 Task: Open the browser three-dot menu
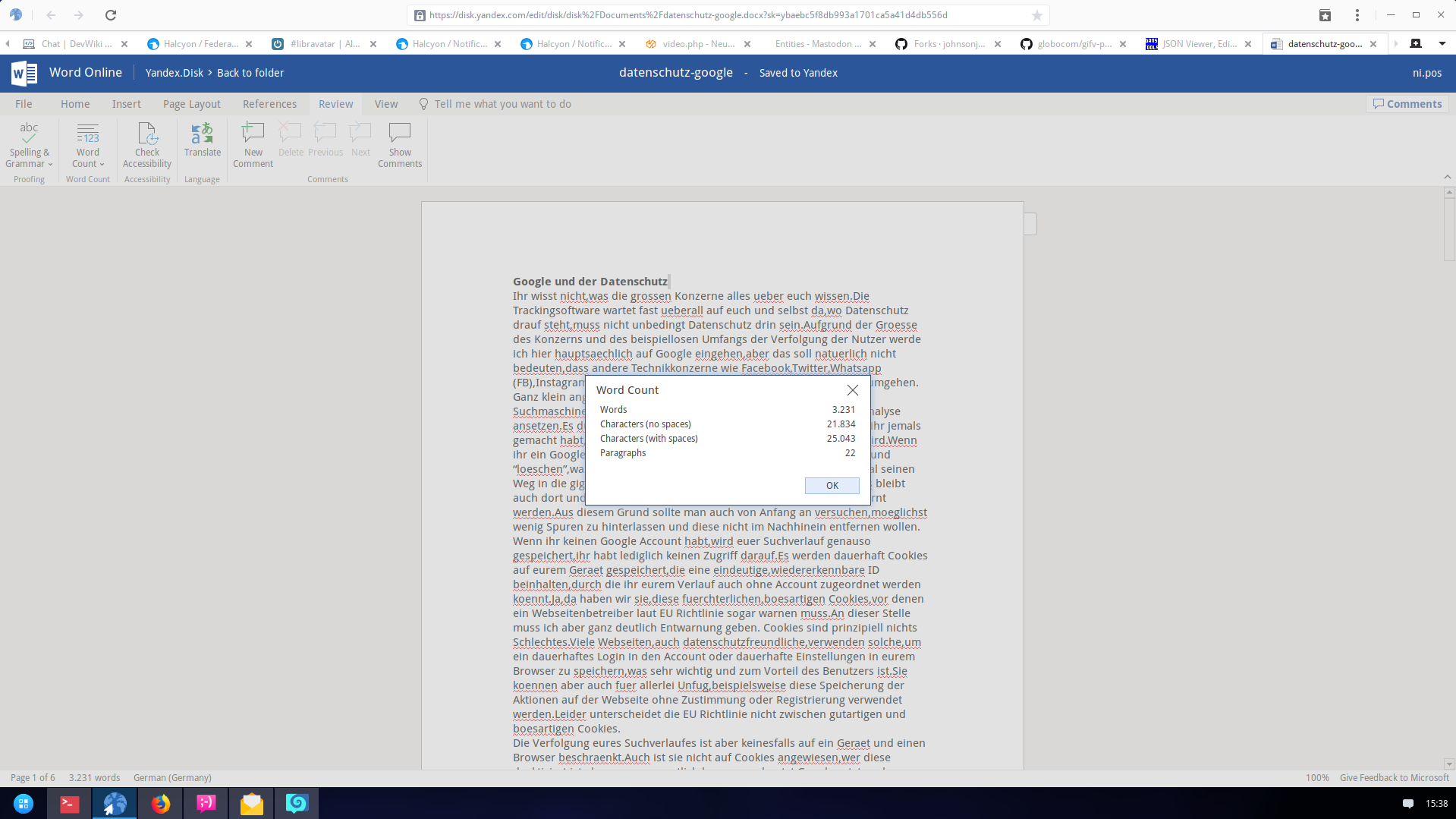(x=1357, y=15)
